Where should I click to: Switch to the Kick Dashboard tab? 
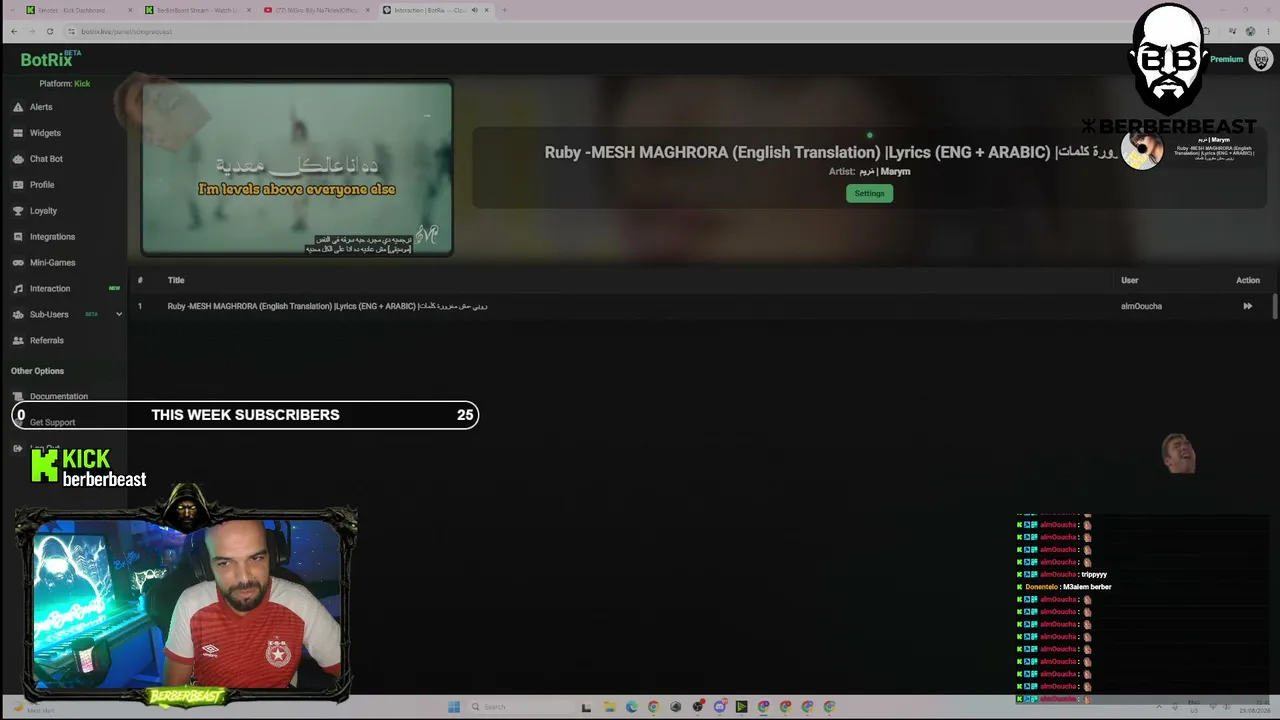pyautogui.click(x=78, y=10)
